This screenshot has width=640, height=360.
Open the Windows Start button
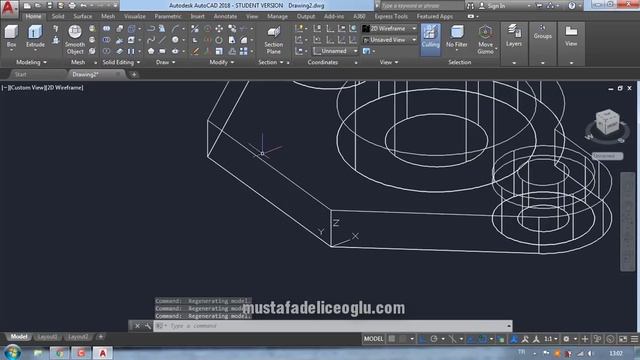[13, 352]
